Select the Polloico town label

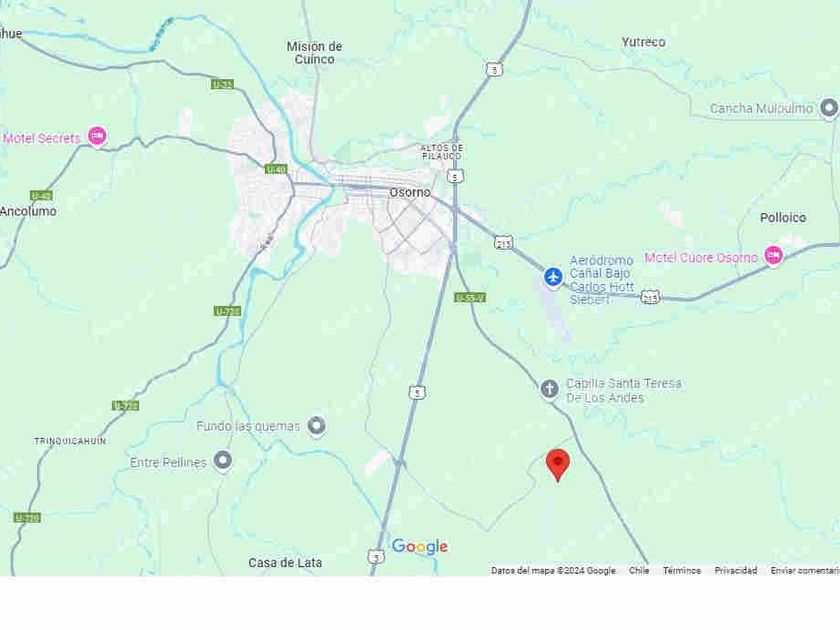[783, 218]
